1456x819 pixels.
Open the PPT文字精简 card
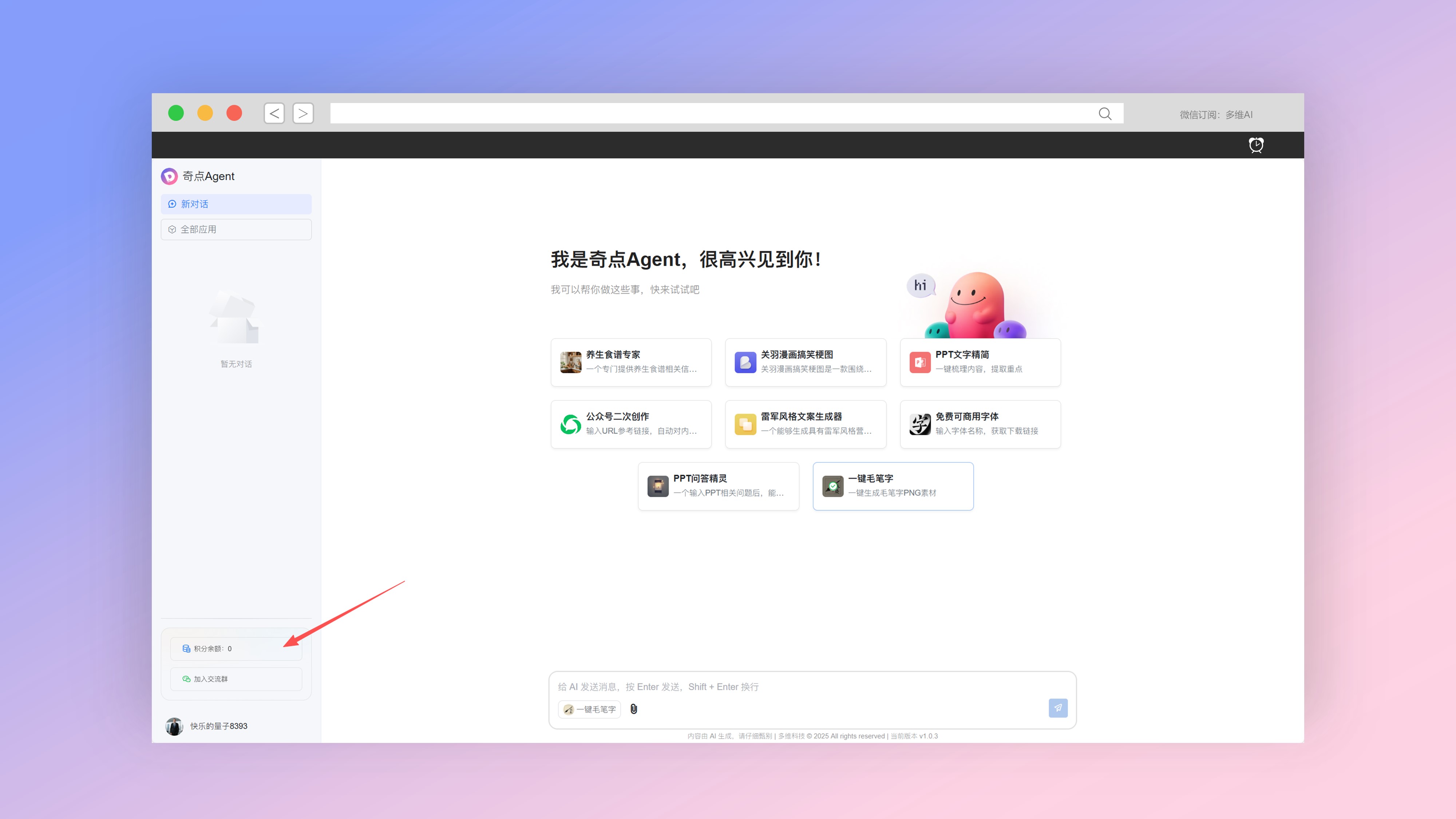[980, 362]
